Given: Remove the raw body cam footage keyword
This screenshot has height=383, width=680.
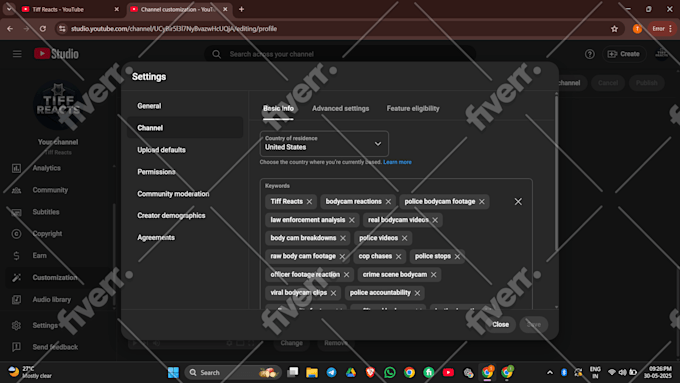Looking at the screenshot, I should [x=342, y=256].
